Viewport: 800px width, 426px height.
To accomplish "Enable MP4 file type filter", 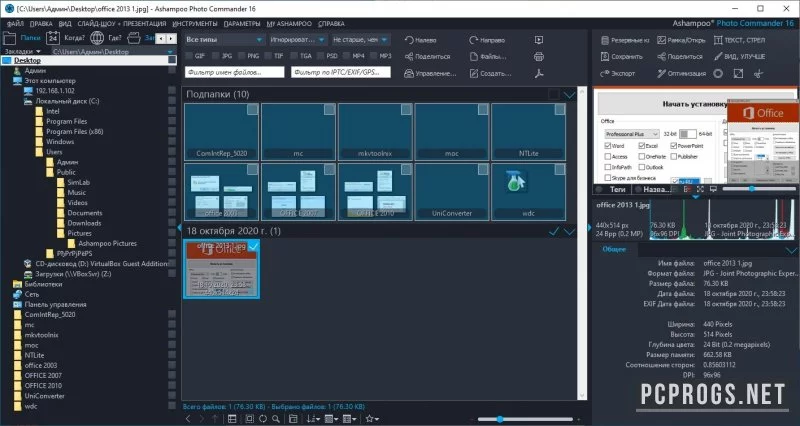I will coord(347,56).
